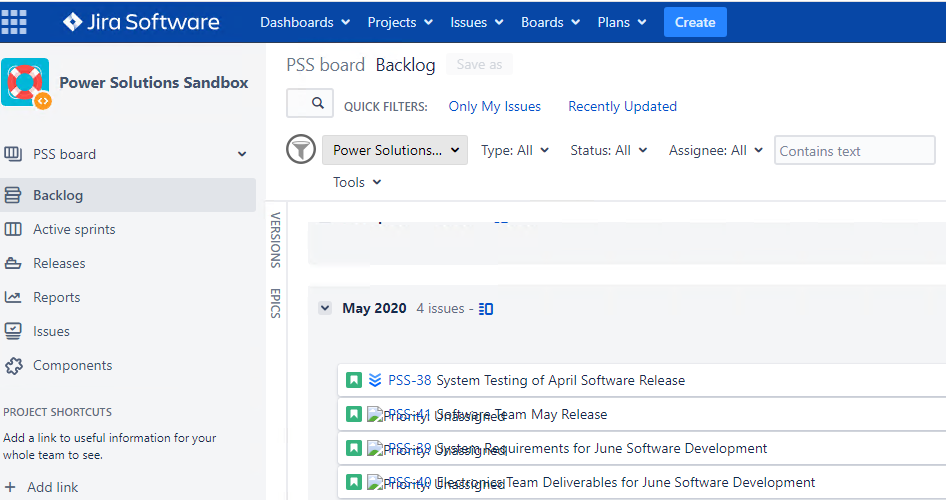Click the PSS board sidebar icon
This screenshot has width=946, height=500.
click(x=13, y=154)
